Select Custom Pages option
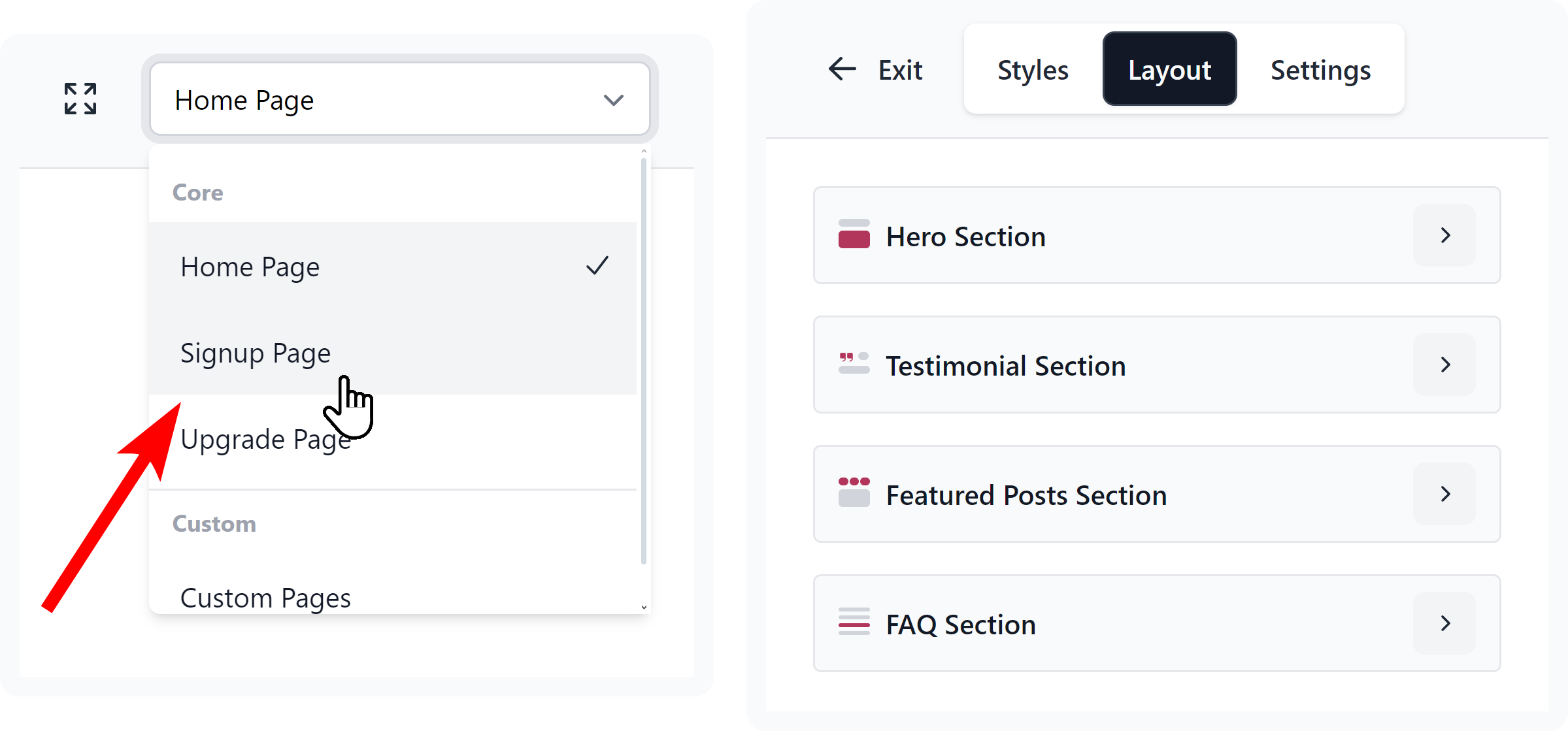This screenshot has height=731, width=1568. point(265,597)
